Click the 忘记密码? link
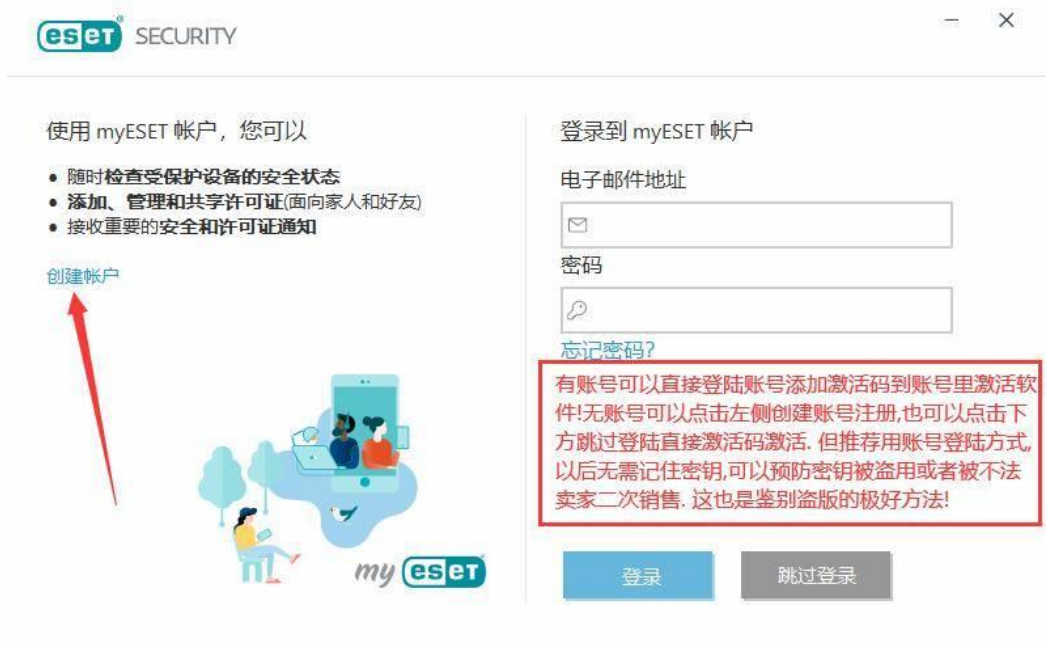The width and height of the screenshot is (1050, 661). [x=607, y=350]
